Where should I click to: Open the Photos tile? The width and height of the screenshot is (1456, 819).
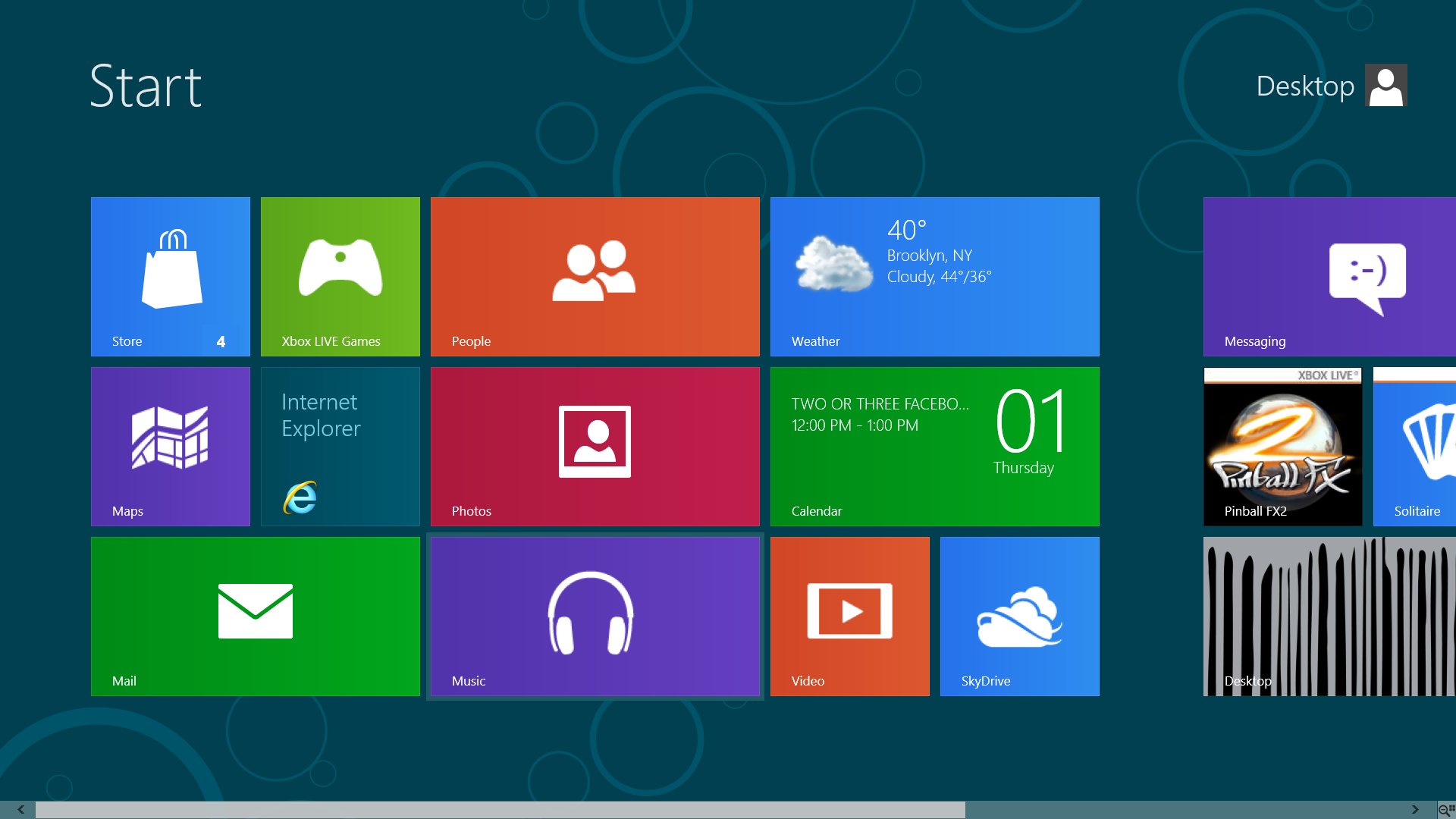click(x=595, y=447)
